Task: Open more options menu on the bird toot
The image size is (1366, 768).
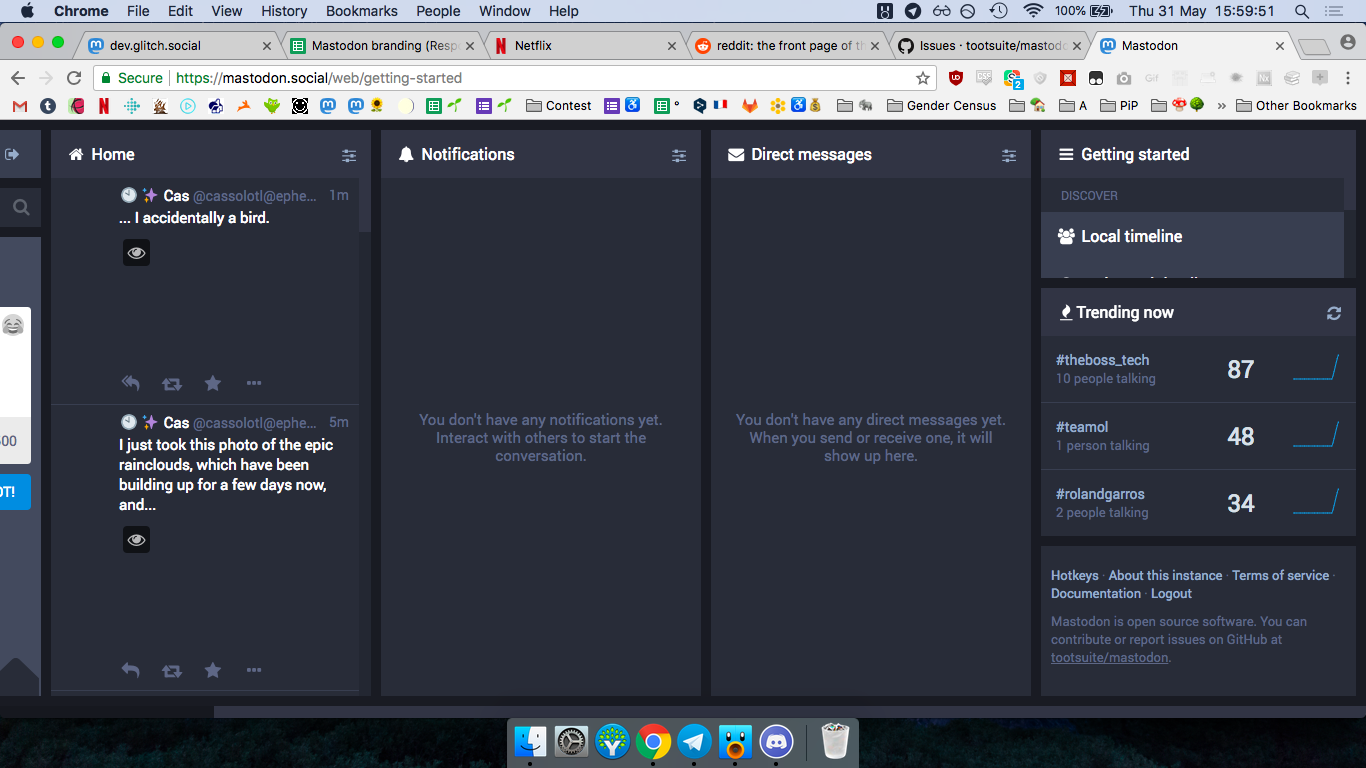Action: [254, 383]
